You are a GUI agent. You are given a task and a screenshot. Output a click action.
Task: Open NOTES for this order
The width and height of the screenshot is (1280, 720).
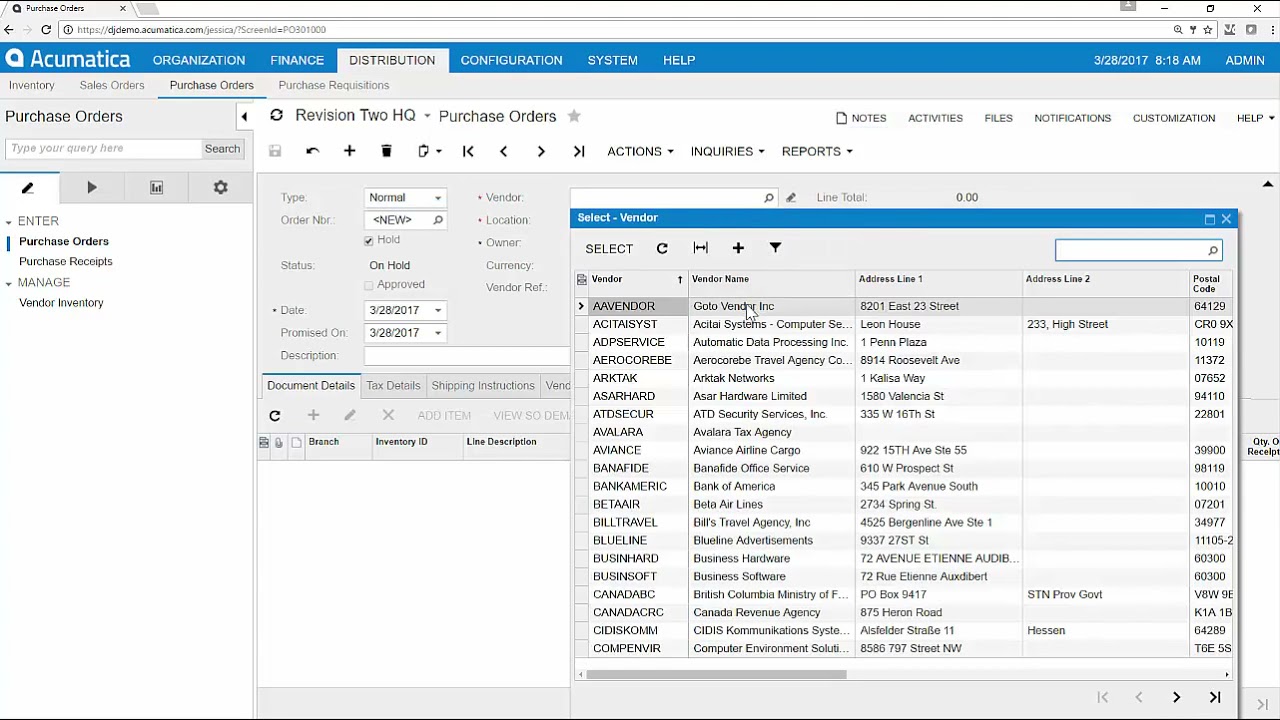click(861, 118)
